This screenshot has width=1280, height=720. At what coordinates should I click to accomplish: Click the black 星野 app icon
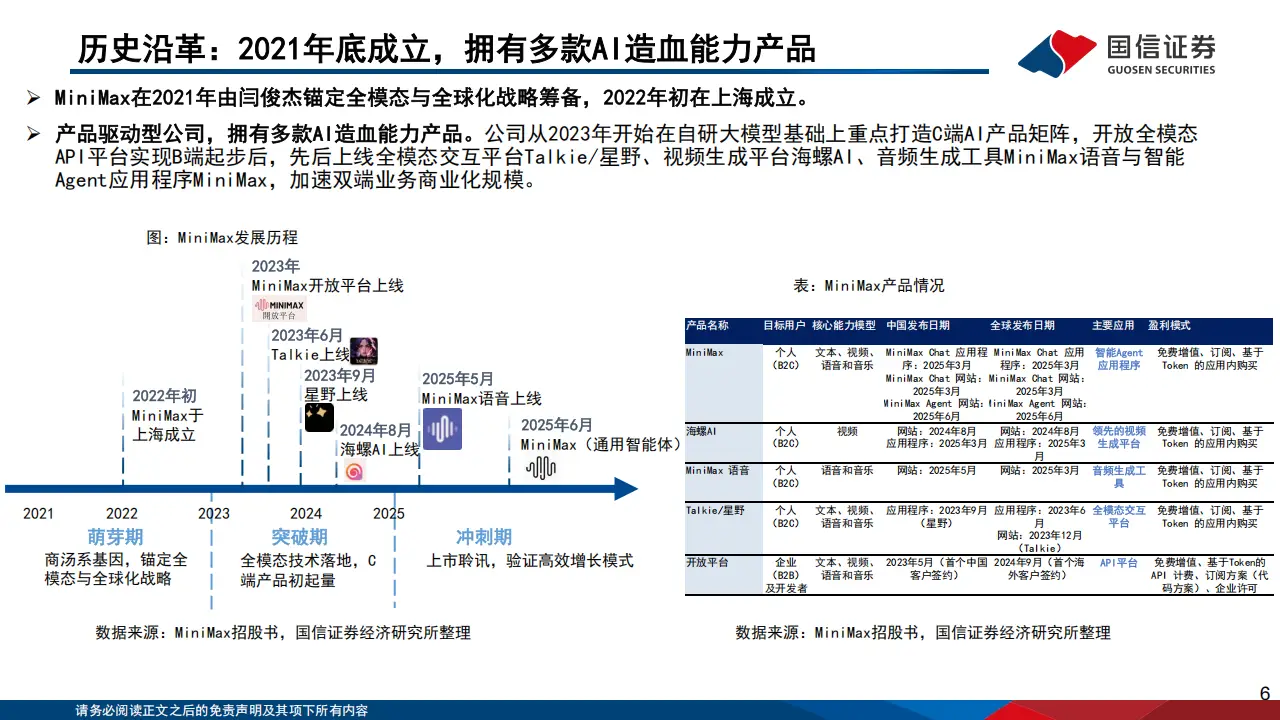pyautogui.click(x=319, y=417)
